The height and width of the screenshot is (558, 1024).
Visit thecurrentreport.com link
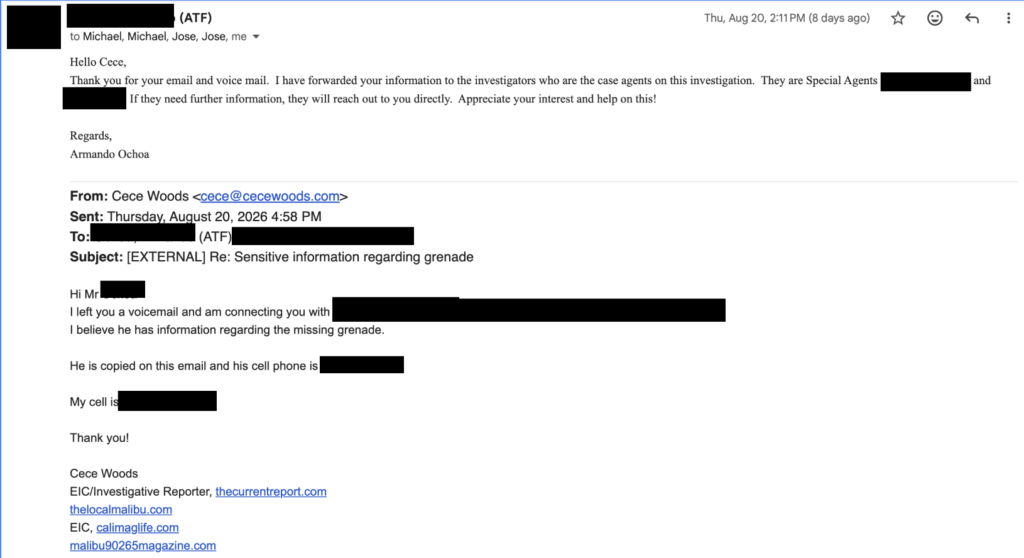(271, 491)
